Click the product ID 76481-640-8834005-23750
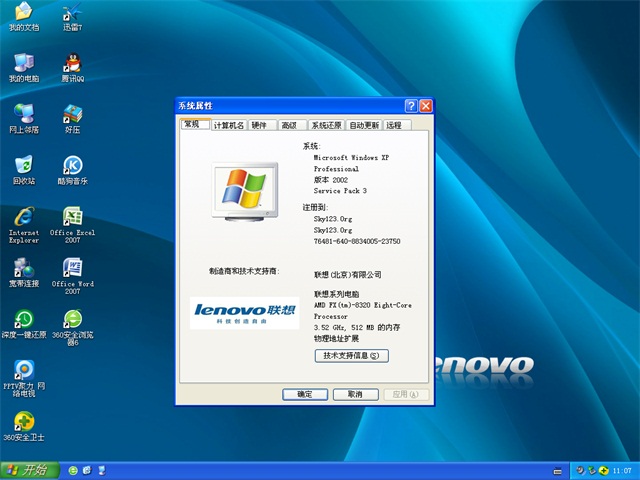The height and width of the screenshot is (480, 640). [357, 241]
